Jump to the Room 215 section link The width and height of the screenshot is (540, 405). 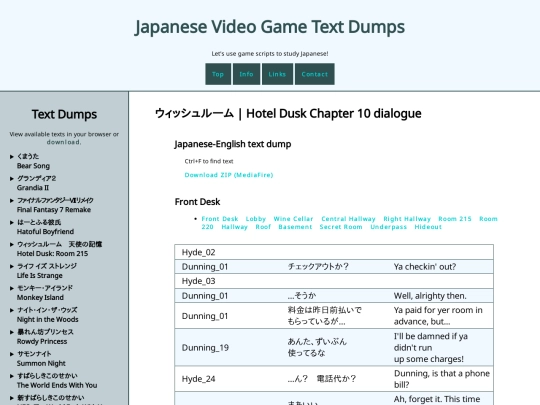coord(455,219)
